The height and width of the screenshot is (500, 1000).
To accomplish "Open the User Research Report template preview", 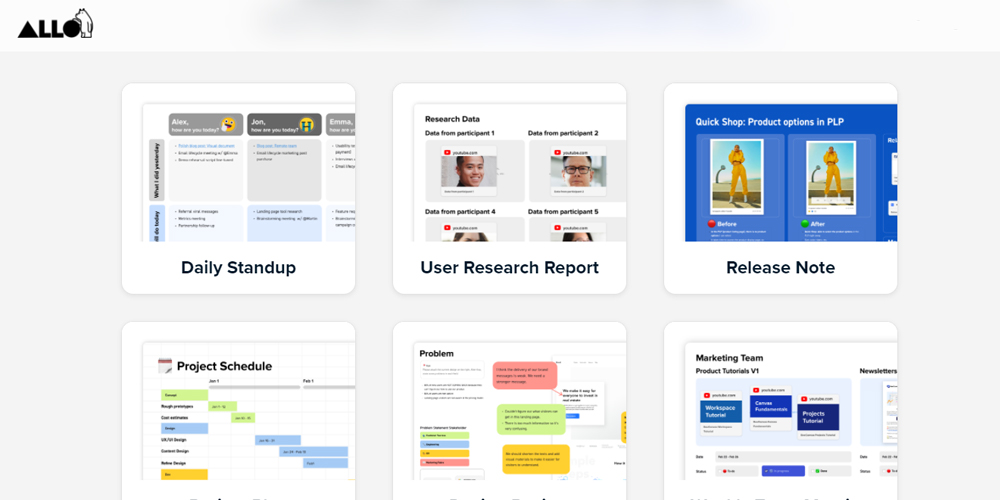I will tap(509, 171).
